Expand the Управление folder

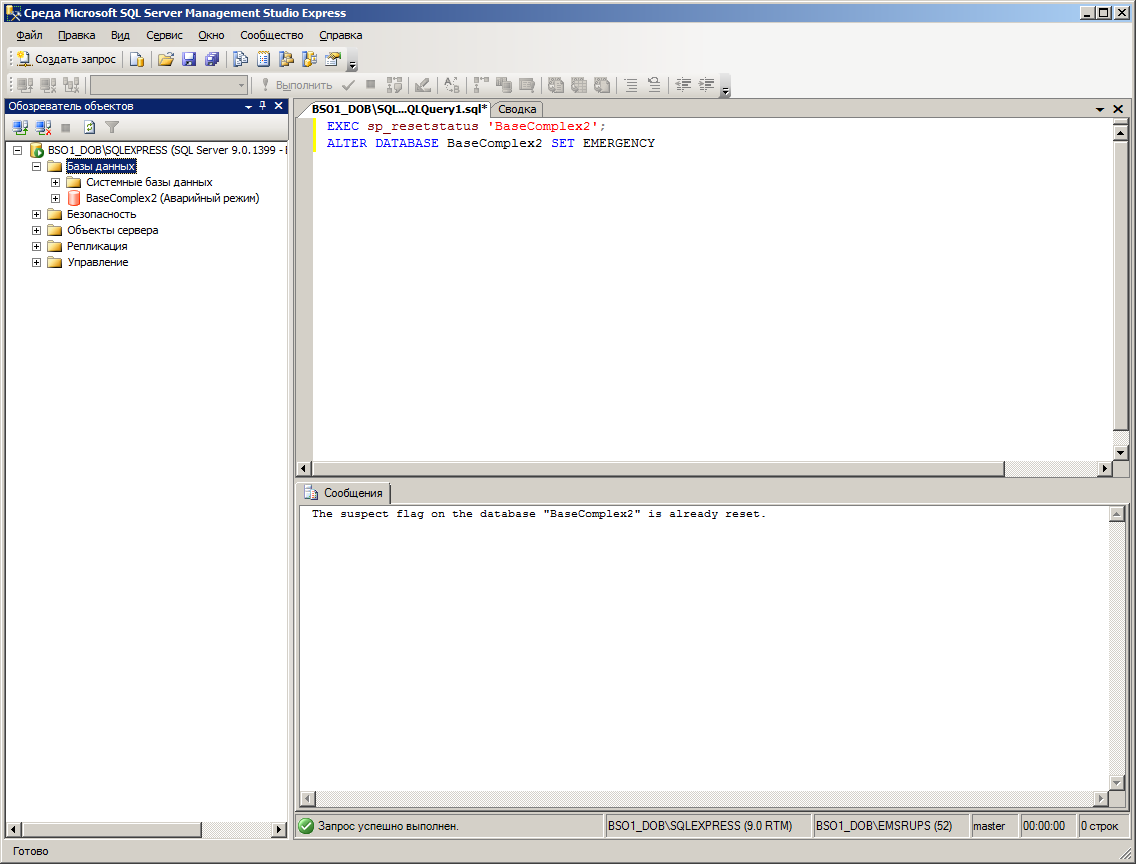(x=36, y=262)
